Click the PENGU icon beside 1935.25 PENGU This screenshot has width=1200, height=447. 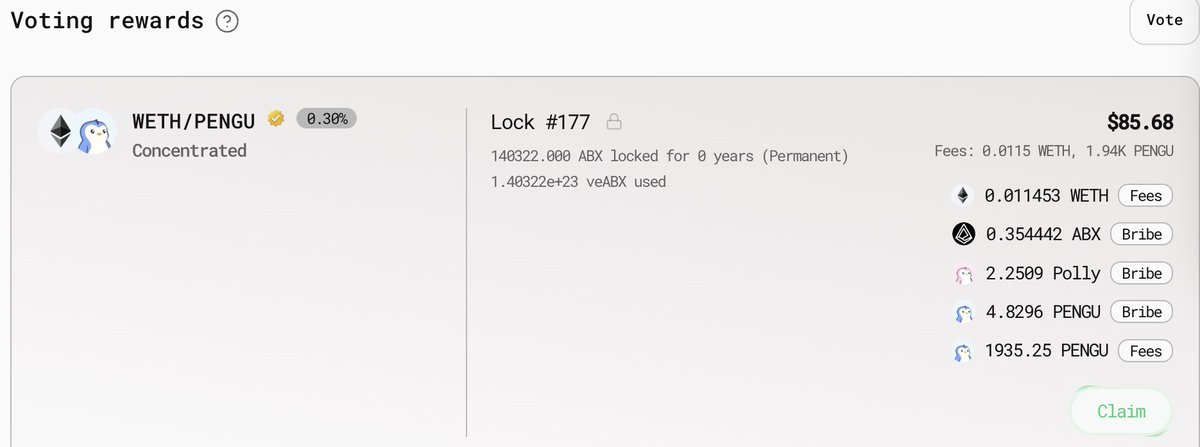click(x=963, y=351)
